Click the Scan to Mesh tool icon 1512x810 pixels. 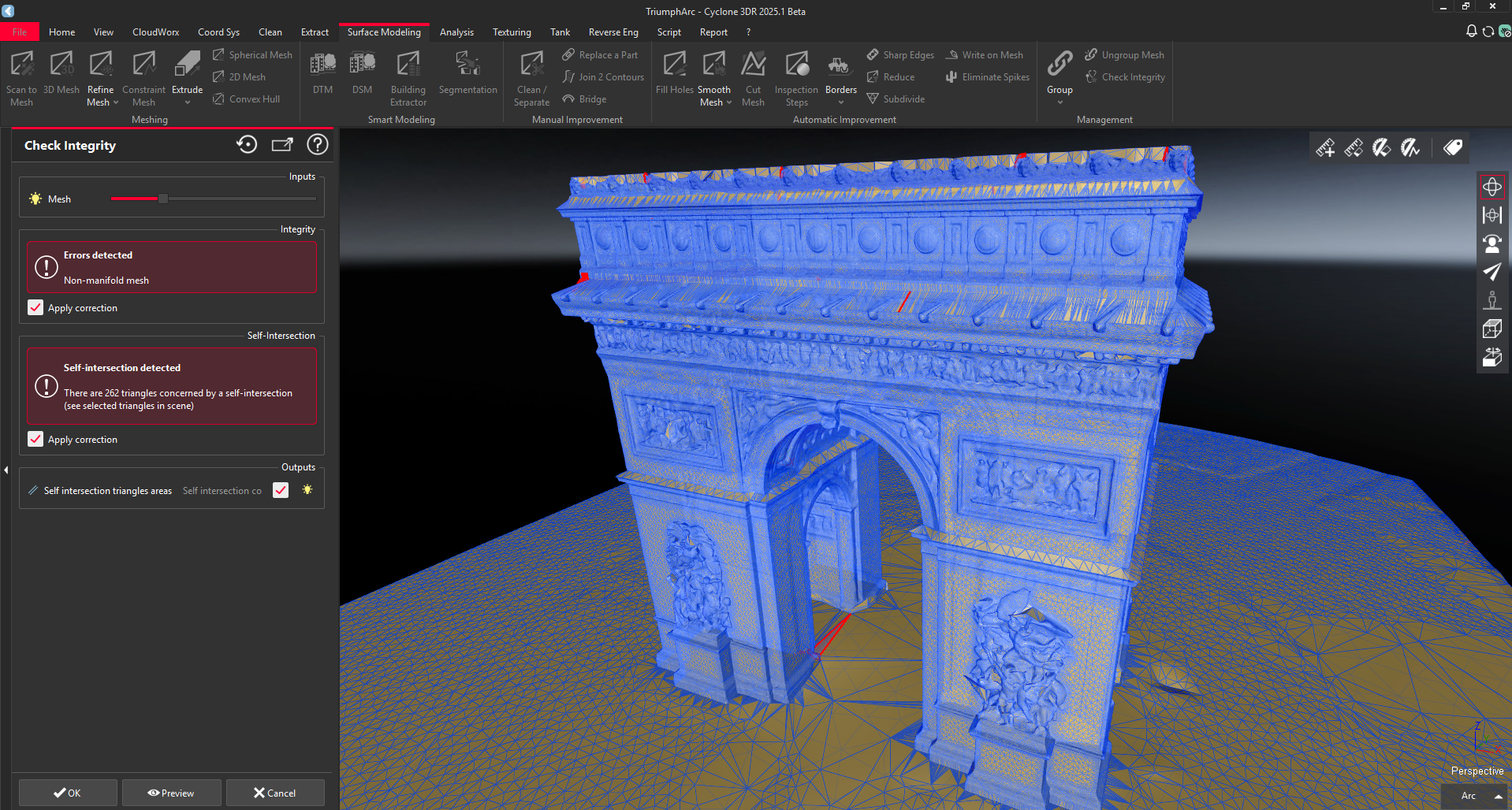pyautogui.click(x=21, y=65)
